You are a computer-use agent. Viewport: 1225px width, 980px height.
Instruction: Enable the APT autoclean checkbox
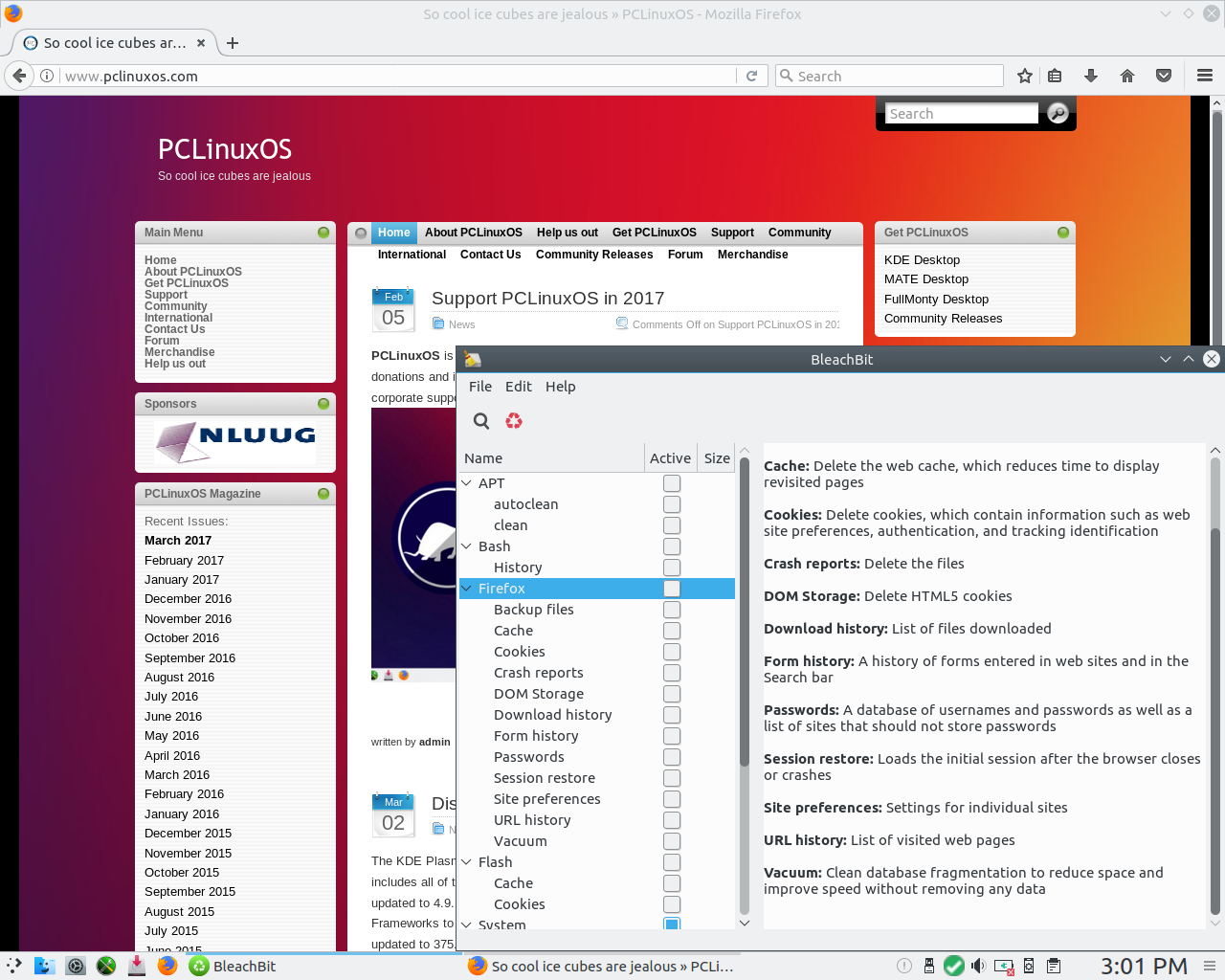[x=672, y=504]
